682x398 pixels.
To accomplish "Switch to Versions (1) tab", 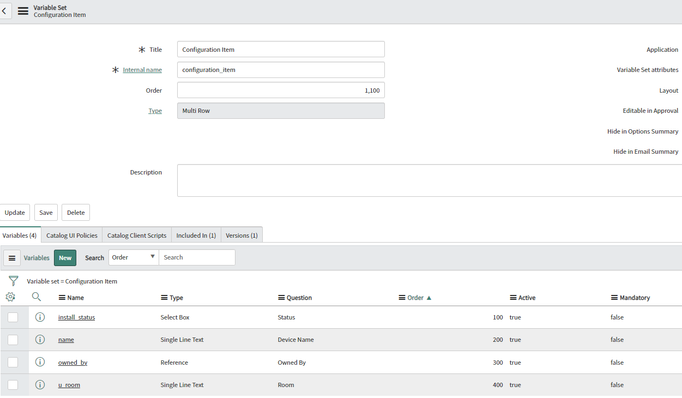I will point(242,235).
